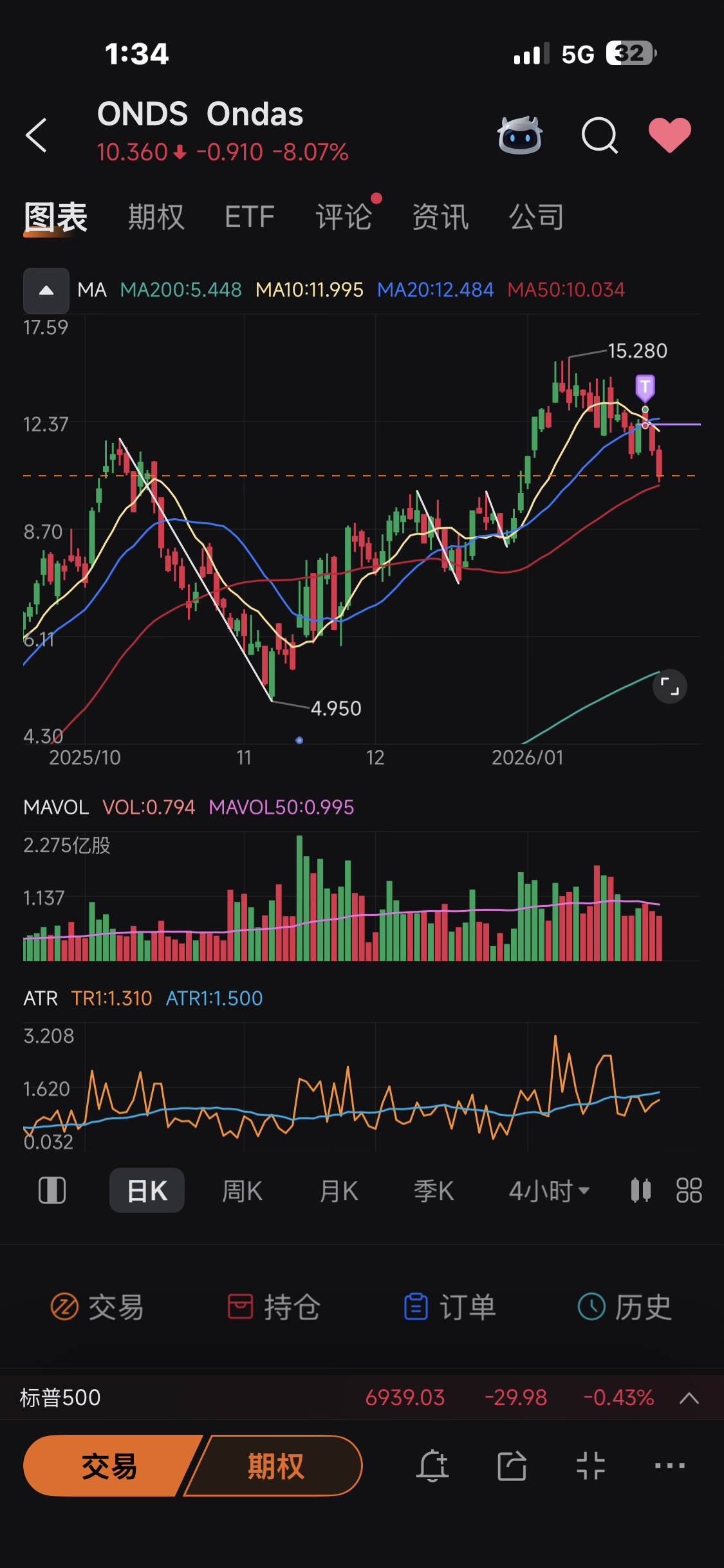Select the 周K timeframe
The width and height of the screenshot is (724, 1568).
click(x=242, y=1191)
